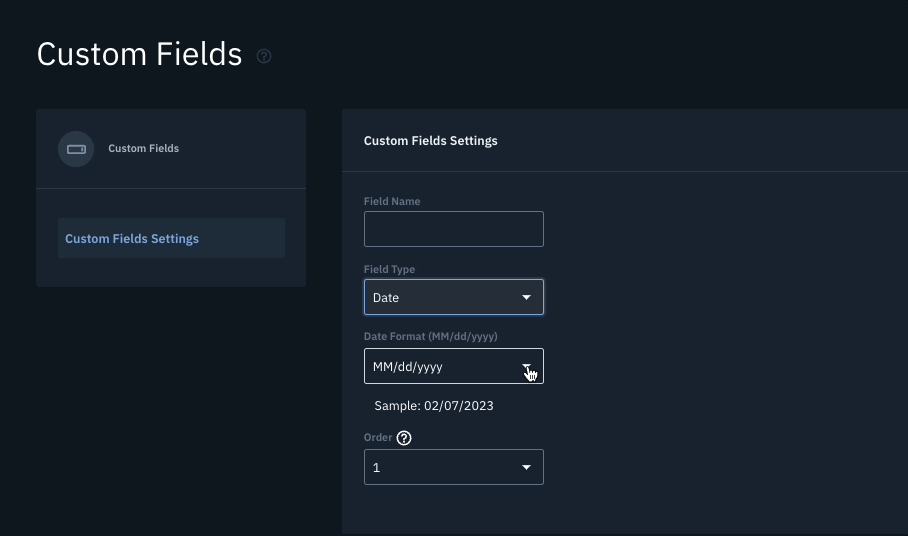The height and width of the screenshot is (536, 908).
Task: Click the Custom Fields sidebar header label
Action: click(144, 149)
